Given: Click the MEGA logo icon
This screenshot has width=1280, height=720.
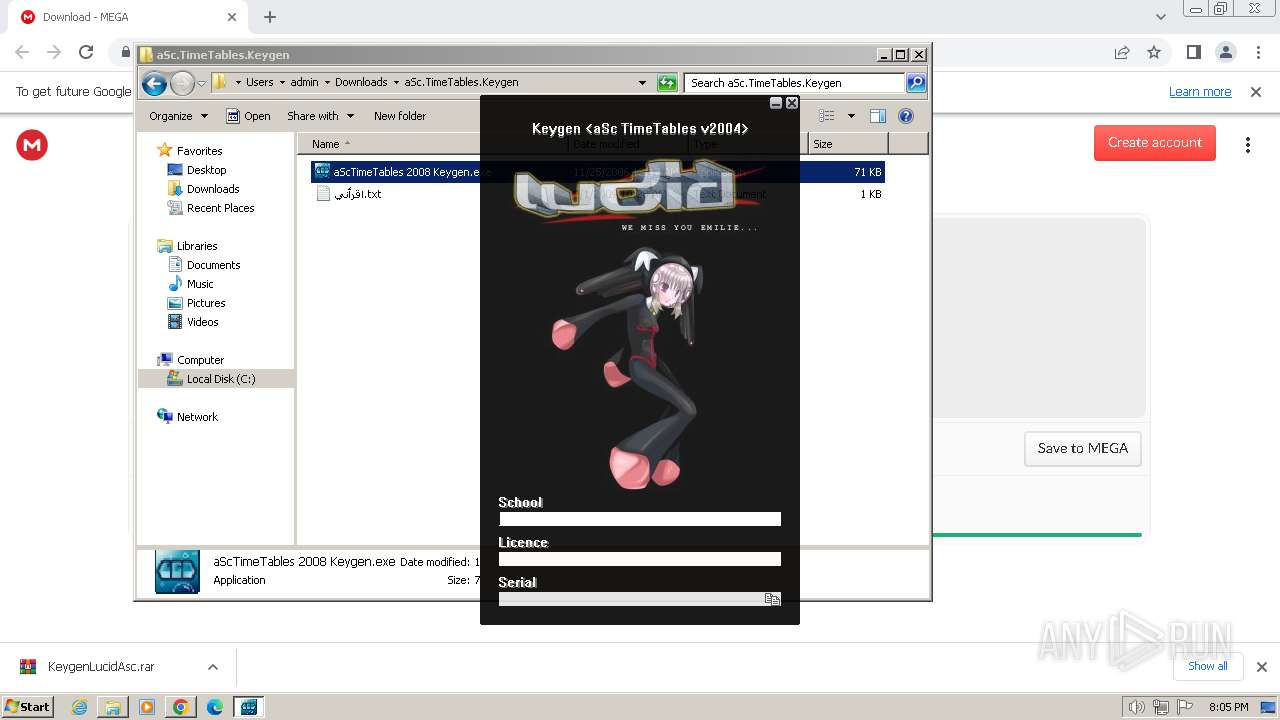Looking at the screenshot, I should 32,145.
